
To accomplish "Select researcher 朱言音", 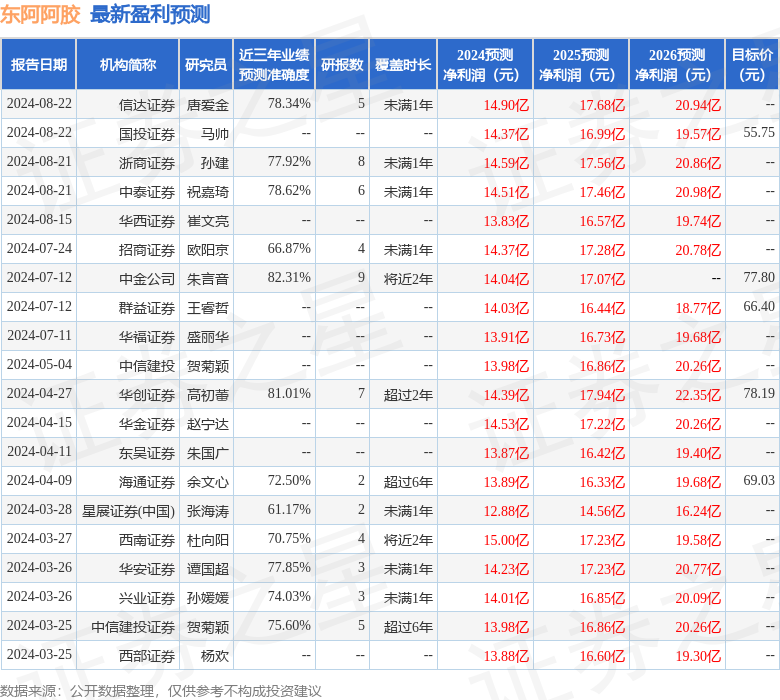I will coord(208,279).
